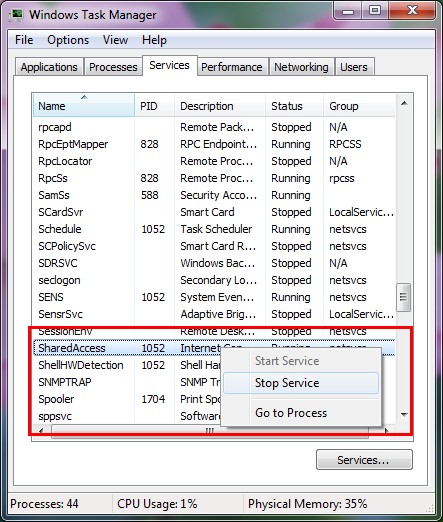Select the sppsvc service row

(x=127, y=416)
